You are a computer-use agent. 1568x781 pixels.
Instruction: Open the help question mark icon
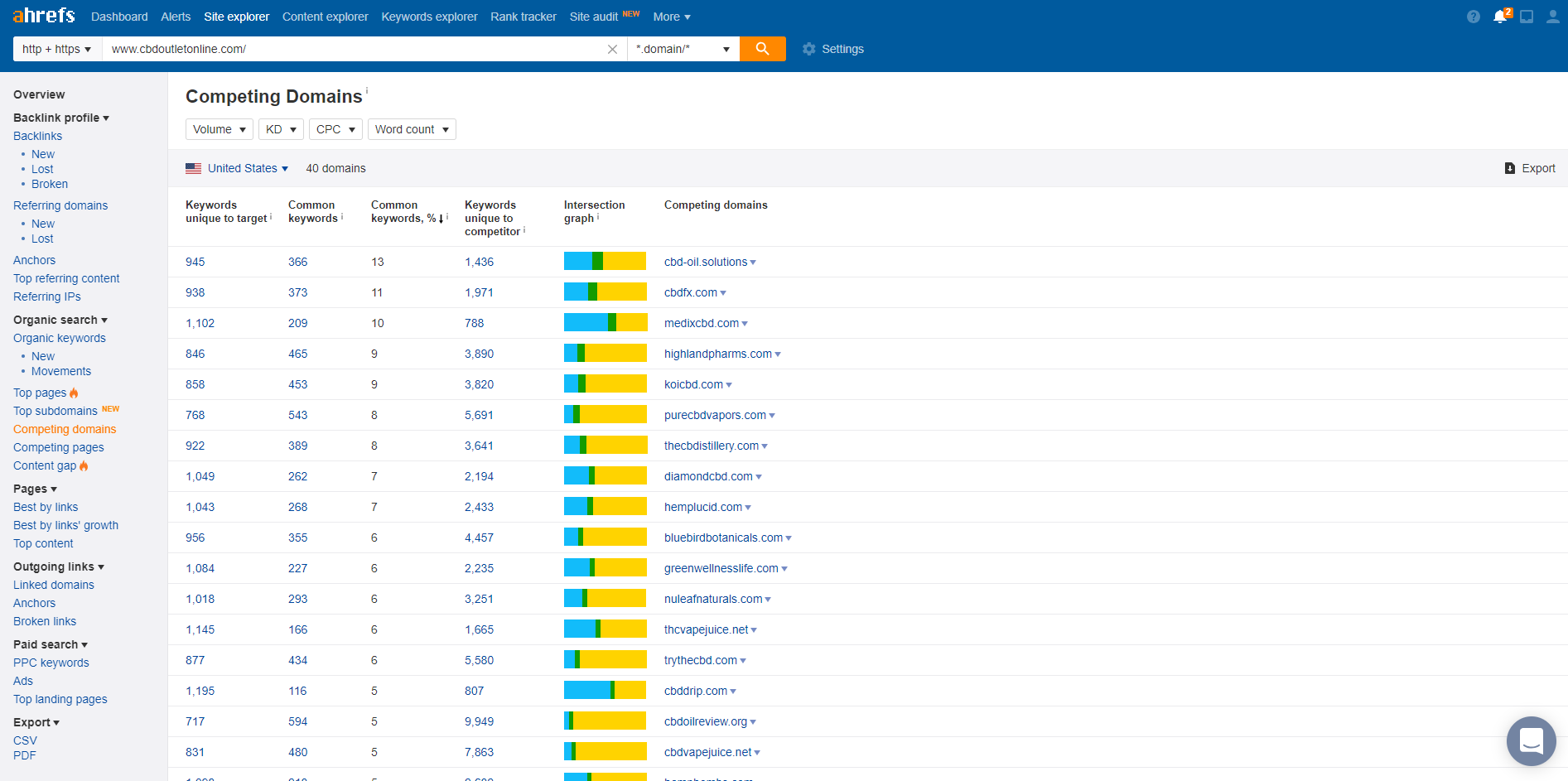[x=1473, y=17]
